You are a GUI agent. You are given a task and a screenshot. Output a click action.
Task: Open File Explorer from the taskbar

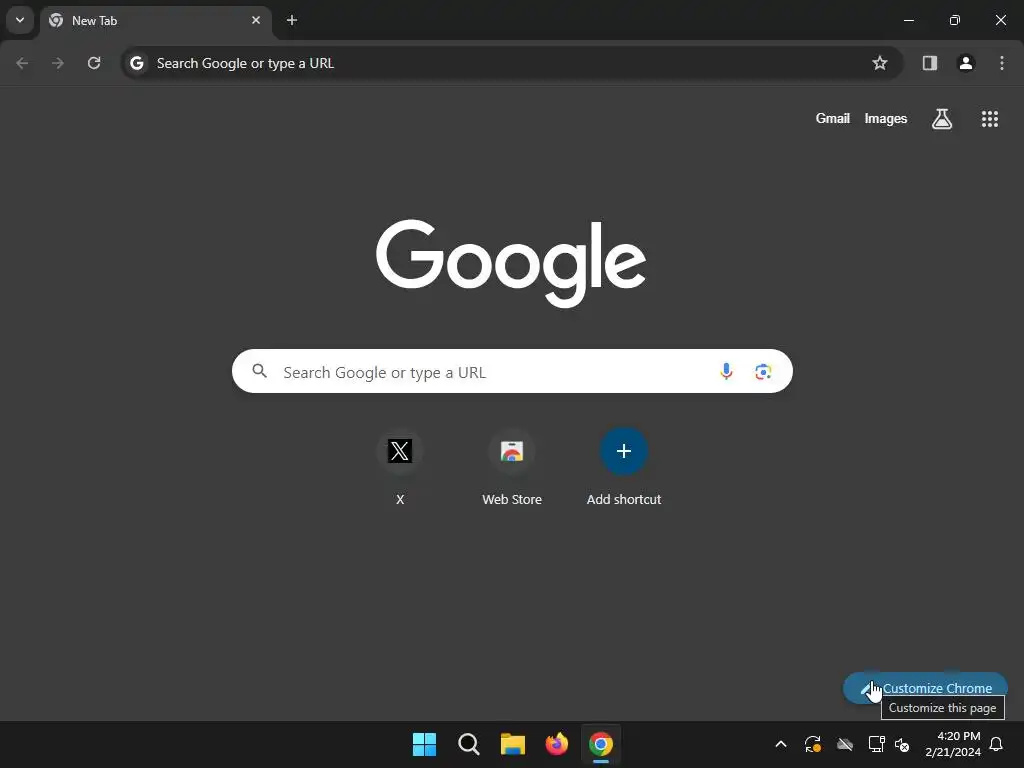coord(513,744)
